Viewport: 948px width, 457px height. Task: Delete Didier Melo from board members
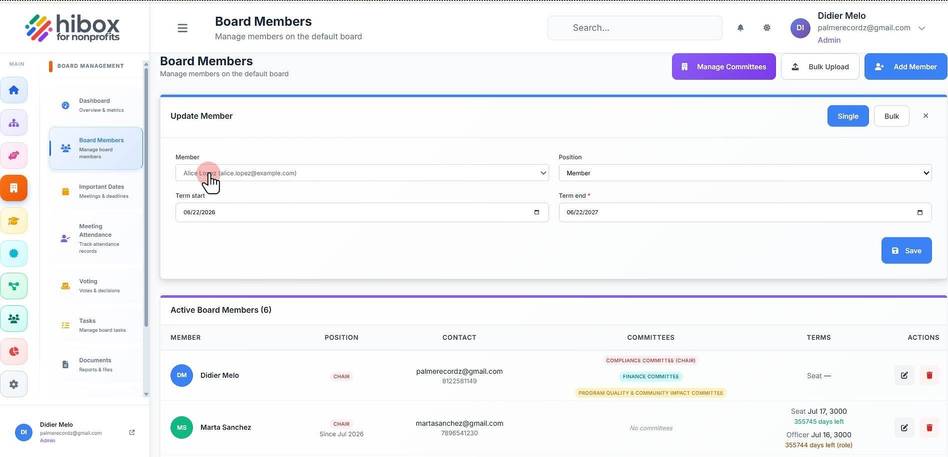929,375
